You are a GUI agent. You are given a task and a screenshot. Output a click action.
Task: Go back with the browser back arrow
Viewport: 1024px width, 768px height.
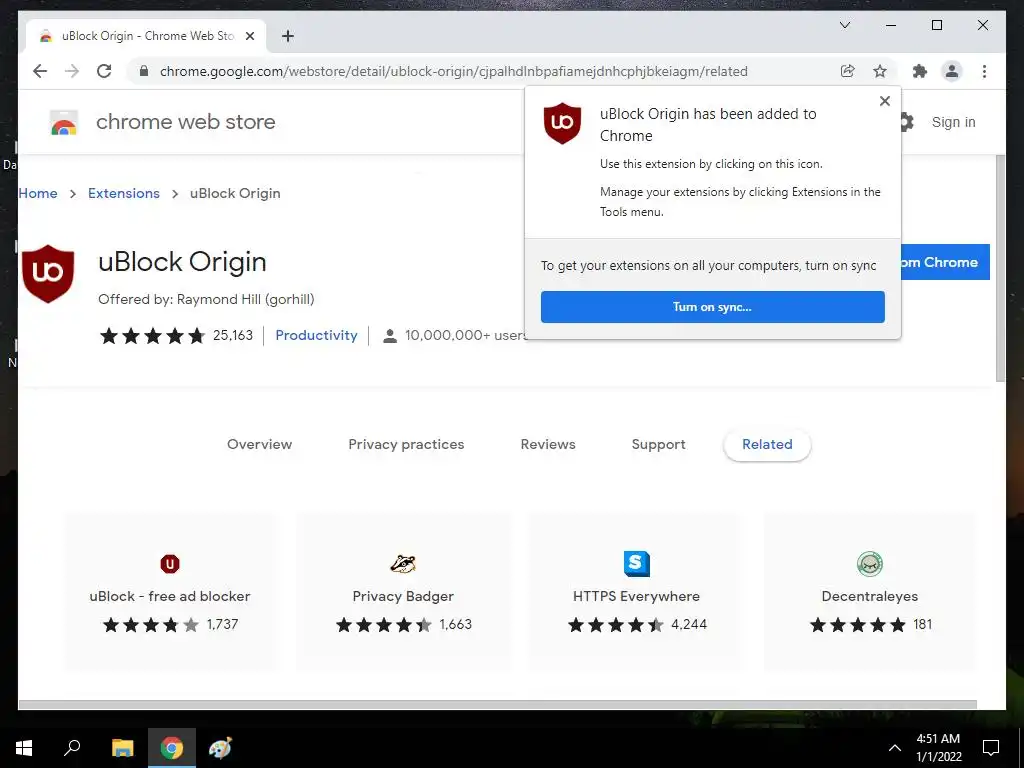point(40,71)
